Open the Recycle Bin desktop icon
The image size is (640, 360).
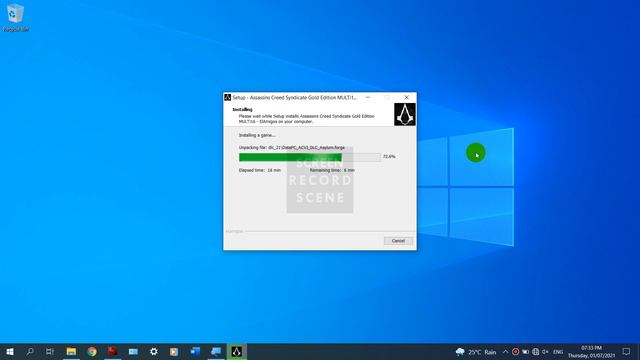pyautogui.click(x=16, y=18)
